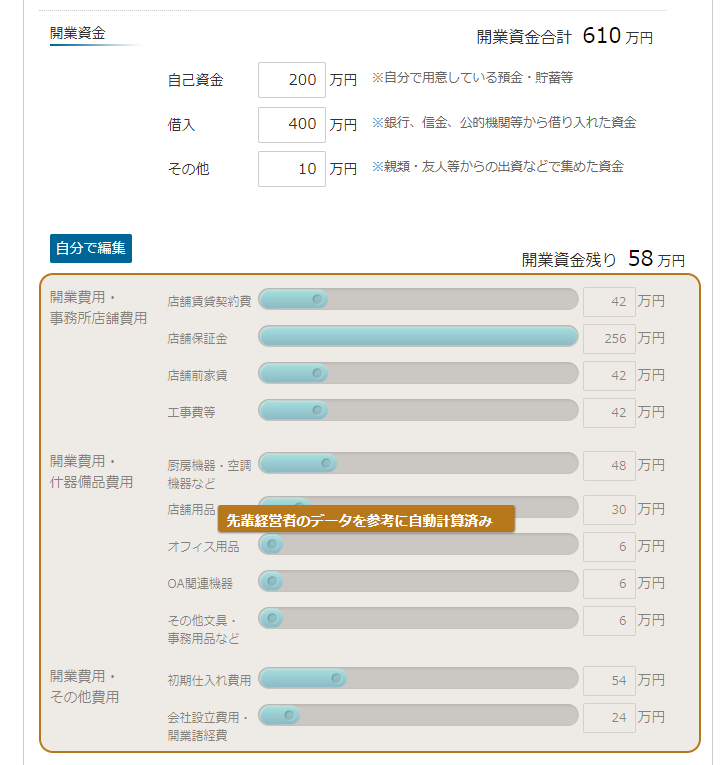The width and height of the screenshot is (728, 765).
Task: Click the 工事費等 slider handle
Action: (317, 410)
